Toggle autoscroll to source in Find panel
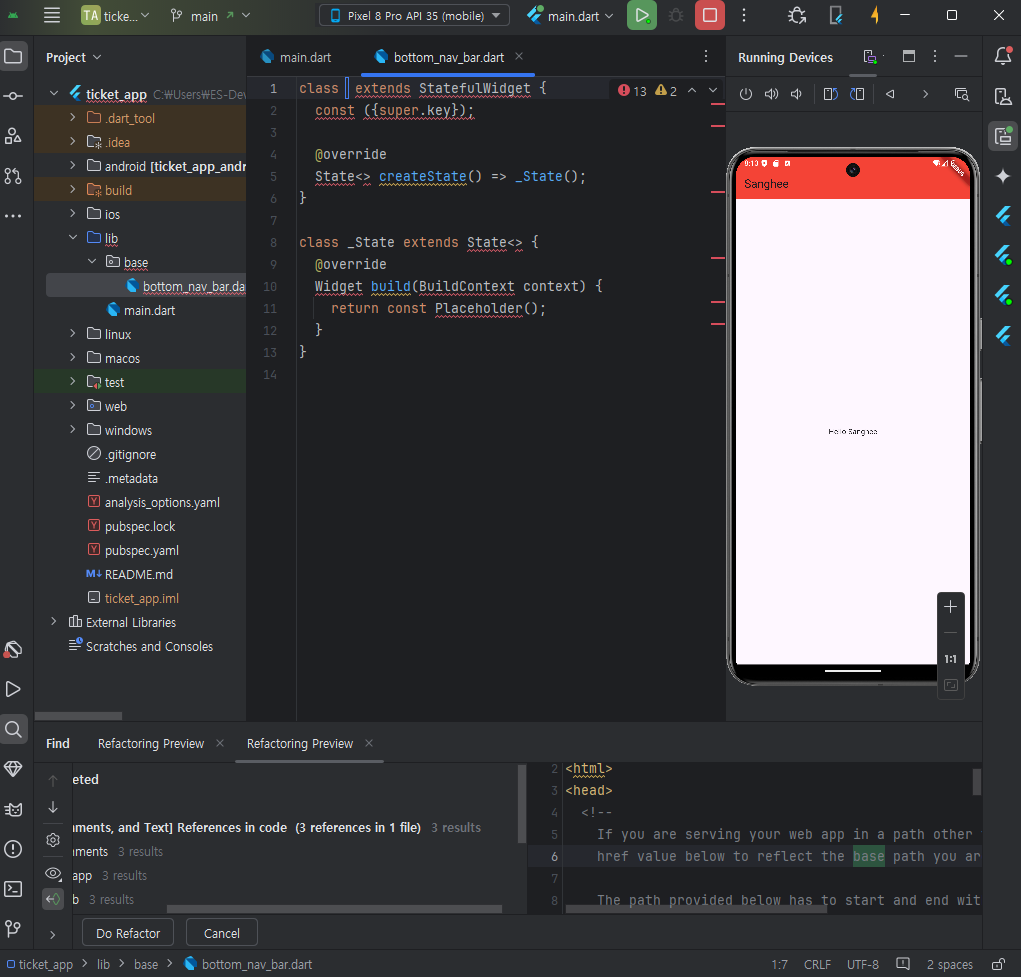The height and width of the screenshot is (977, 1021). coord(53,899)
